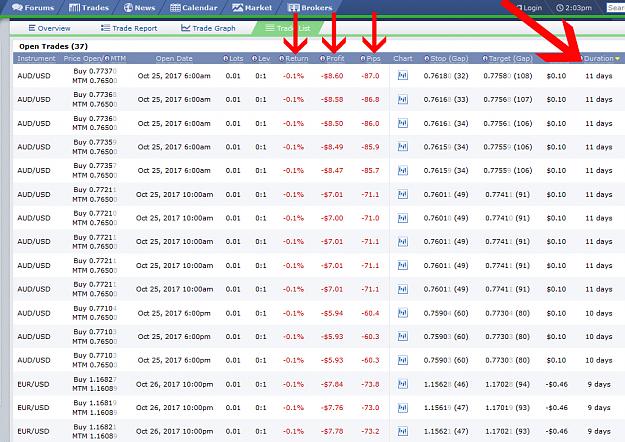Open the Trades navigation tab

tap(88, 8)
